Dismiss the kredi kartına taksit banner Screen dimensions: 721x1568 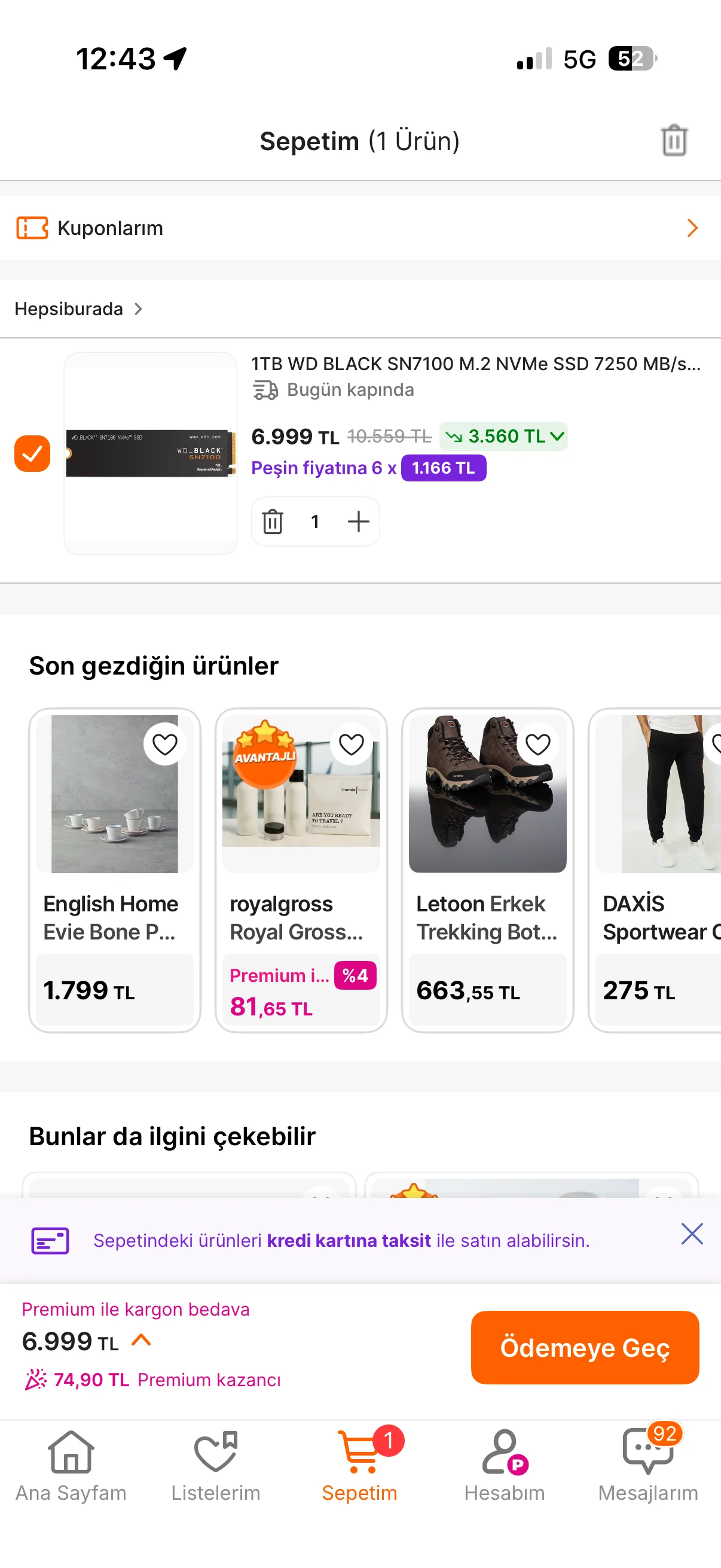(x=692, y=1234)
